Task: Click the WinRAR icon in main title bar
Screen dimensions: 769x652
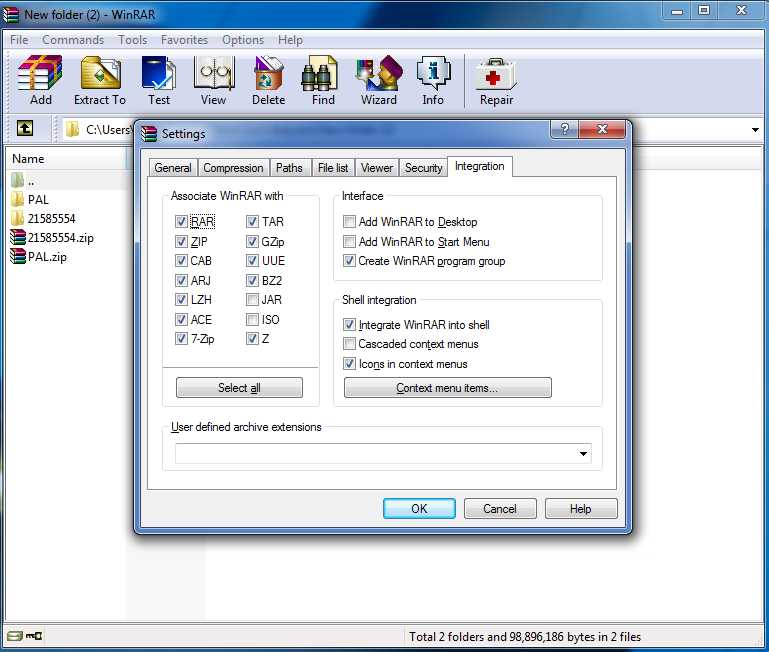Action: point(12,15)
